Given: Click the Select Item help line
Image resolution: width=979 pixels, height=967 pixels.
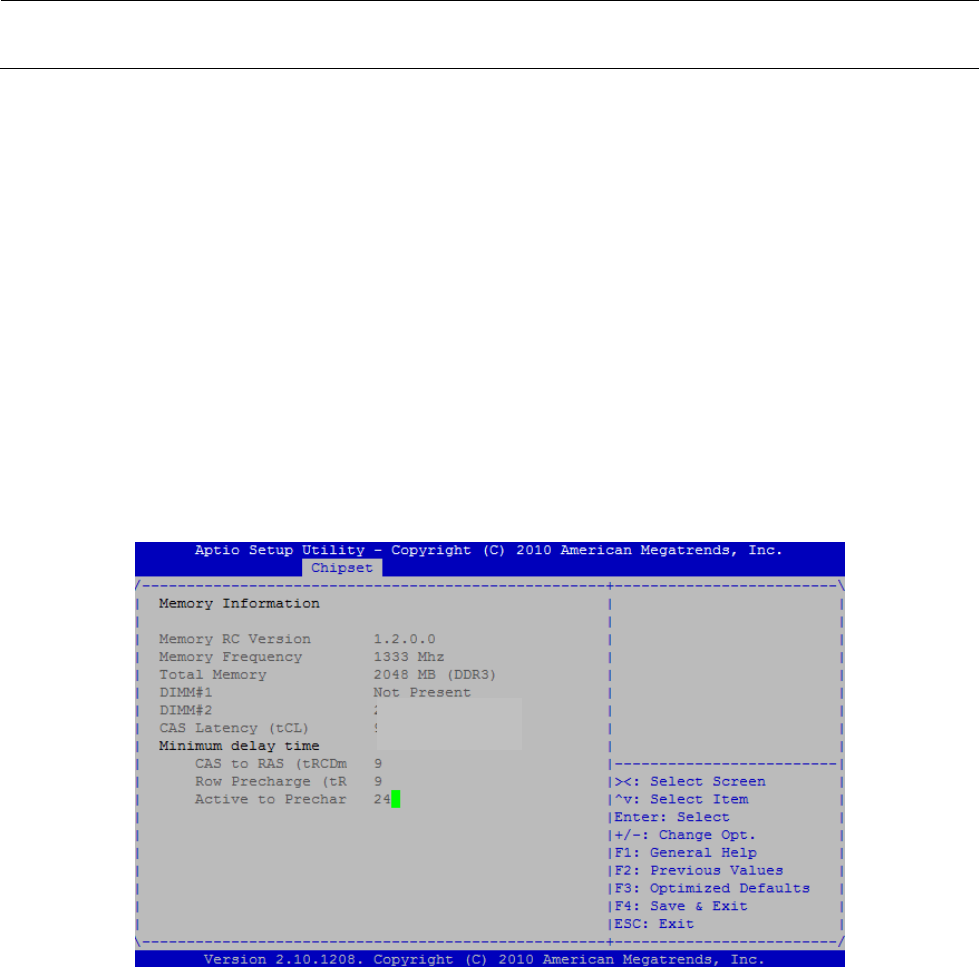Looking at the screenshot, I should point(681,799).
